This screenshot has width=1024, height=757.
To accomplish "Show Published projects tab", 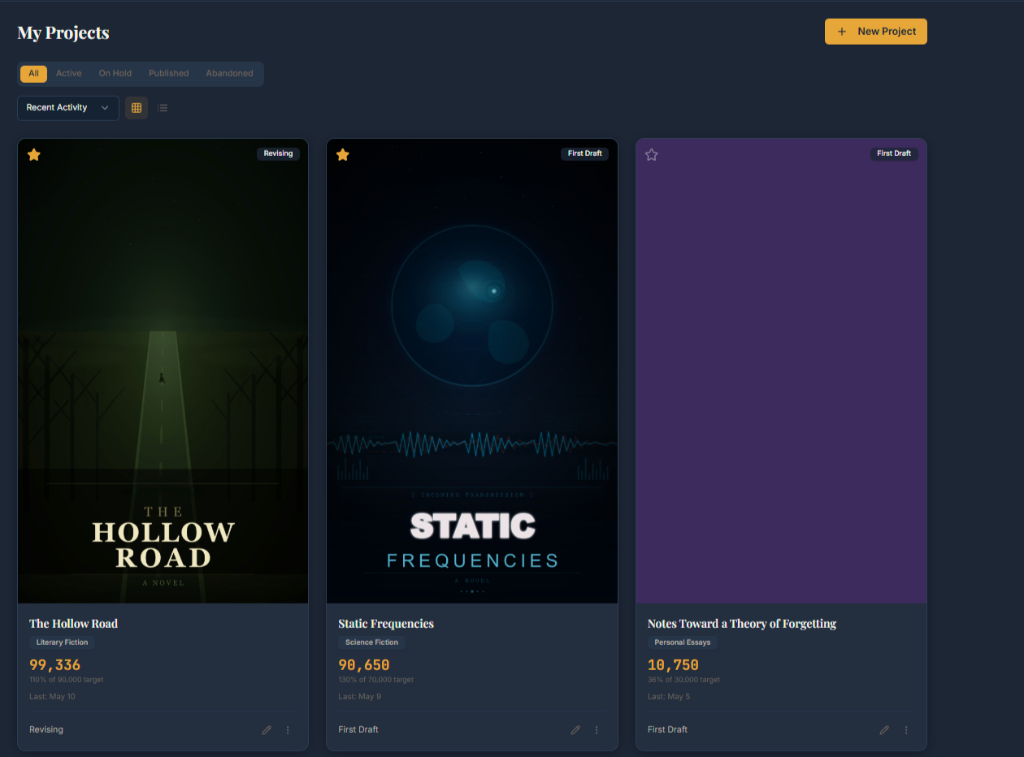I will (168, 73).
